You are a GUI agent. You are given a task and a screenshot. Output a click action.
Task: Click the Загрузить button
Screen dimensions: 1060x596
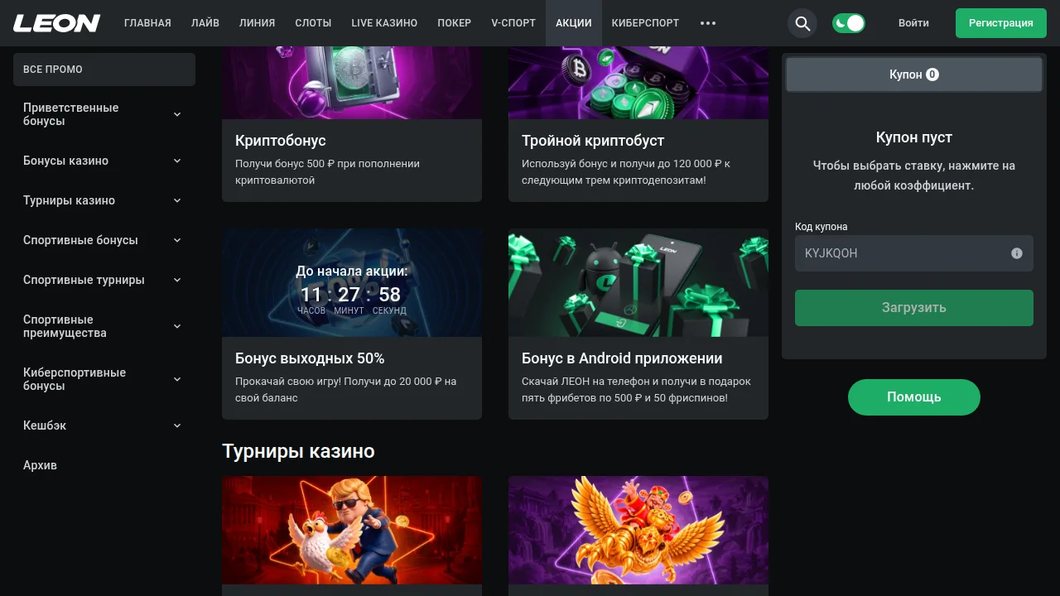(x=914, y=308)
